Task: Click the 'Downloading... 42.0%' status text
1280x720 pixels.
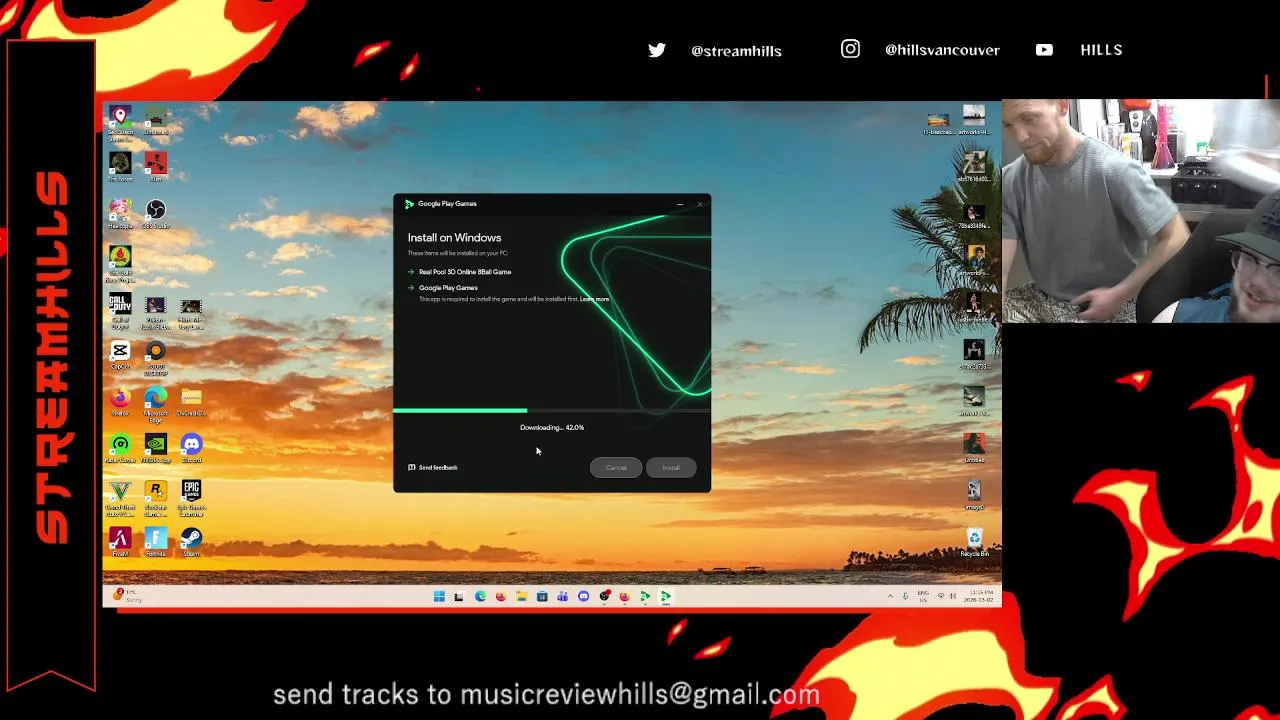Action: tap(552, 427)
